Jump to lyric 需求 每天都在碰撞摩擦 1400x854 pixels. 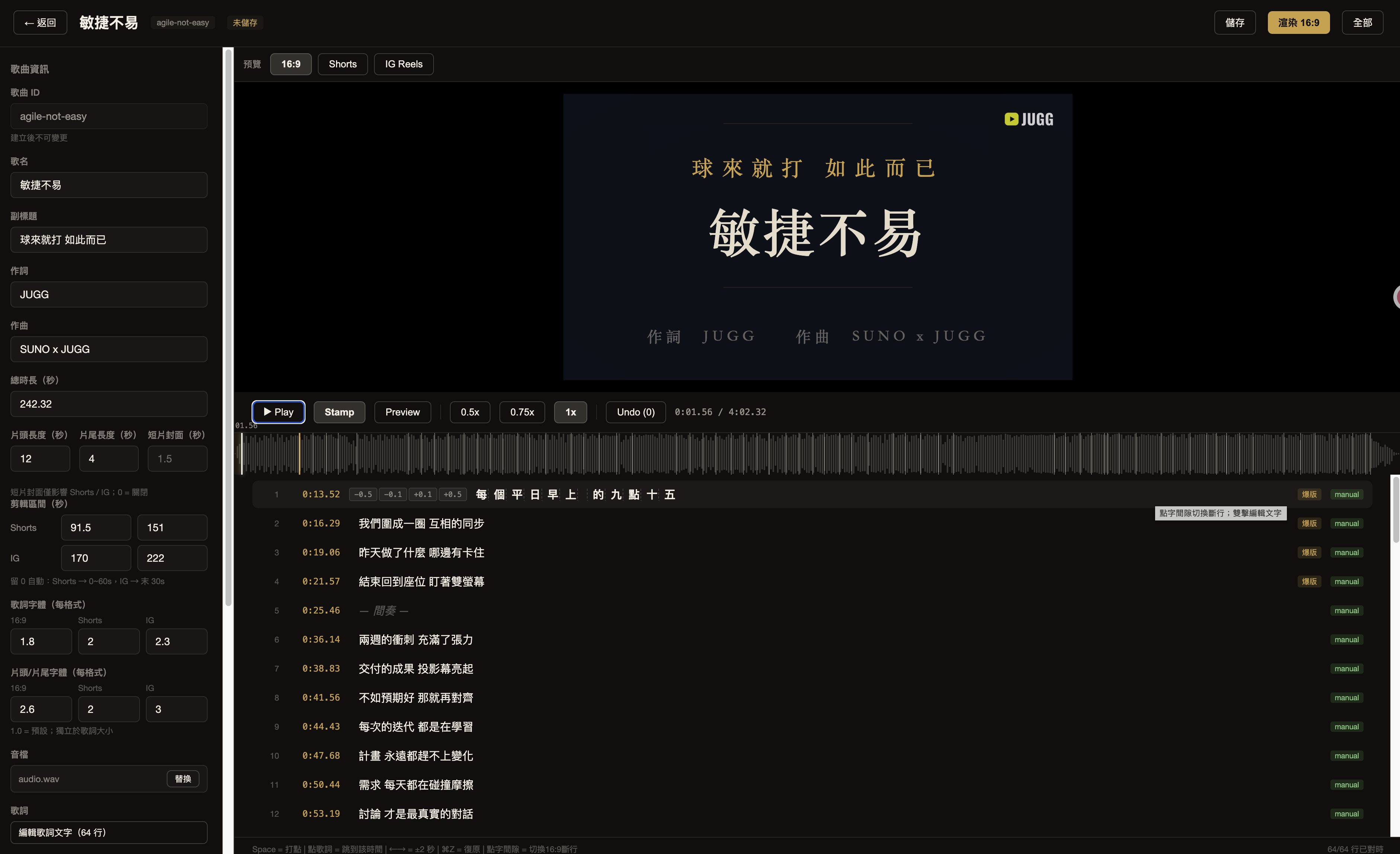tap(415, 785)
